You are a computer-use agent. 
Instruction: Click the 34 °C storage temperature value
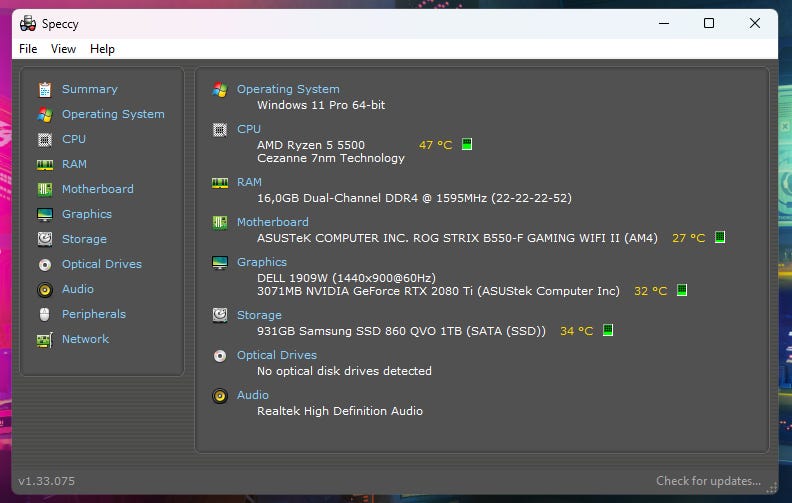(576, 331)
